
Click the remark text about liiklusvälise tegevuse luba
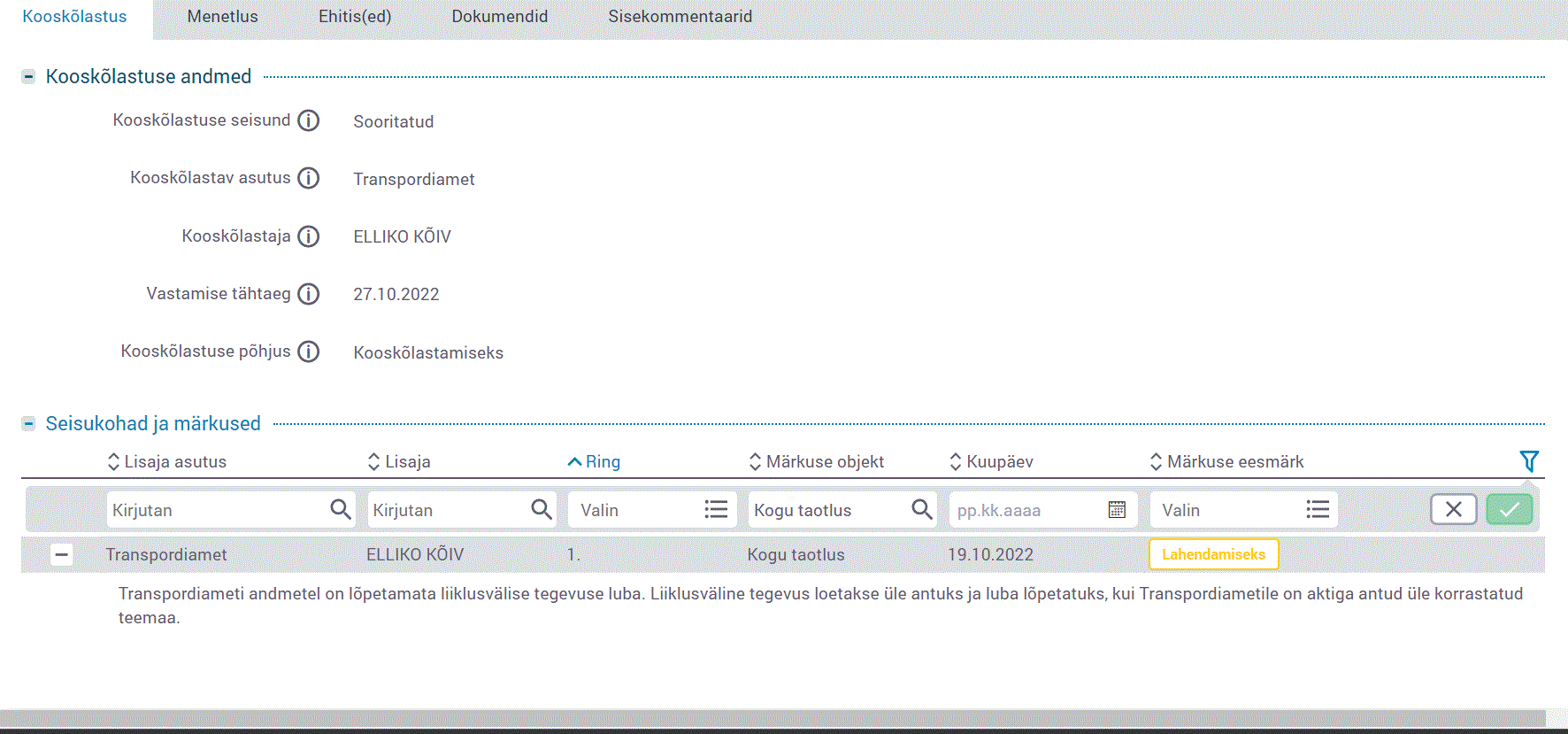click(821, 606)
